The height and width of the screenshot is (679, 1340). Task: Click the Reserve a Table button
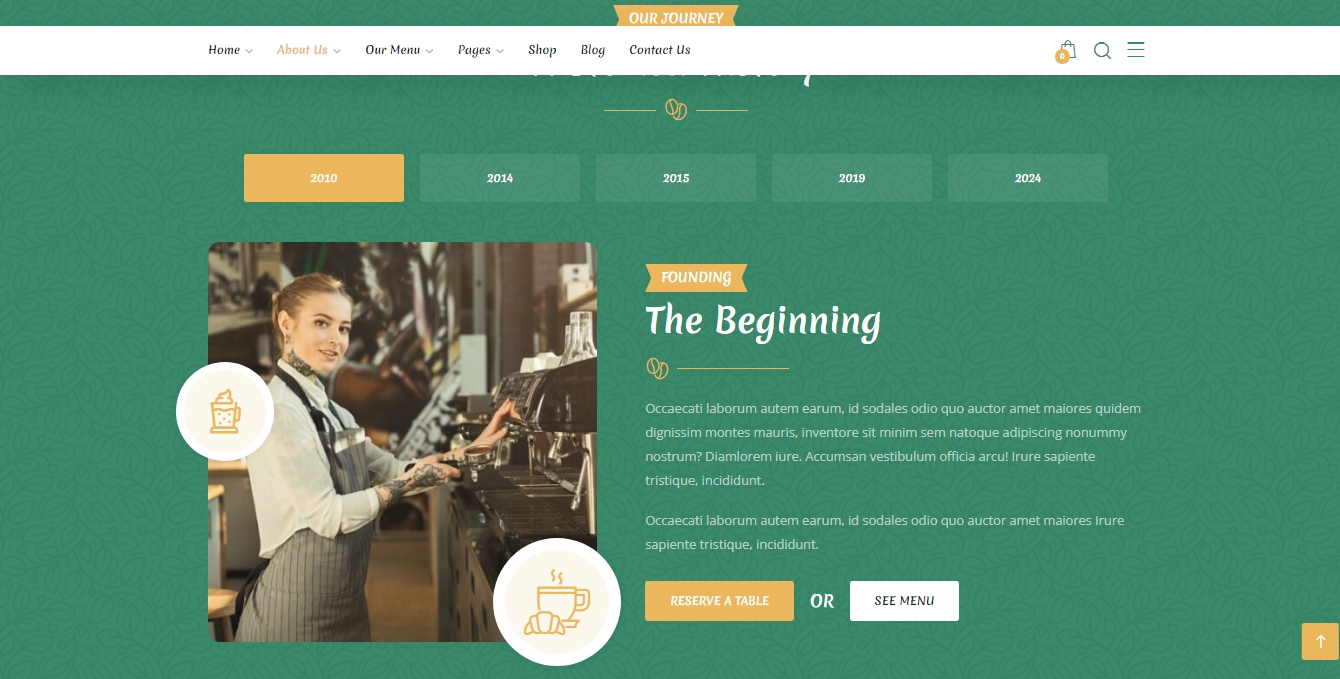719,601
